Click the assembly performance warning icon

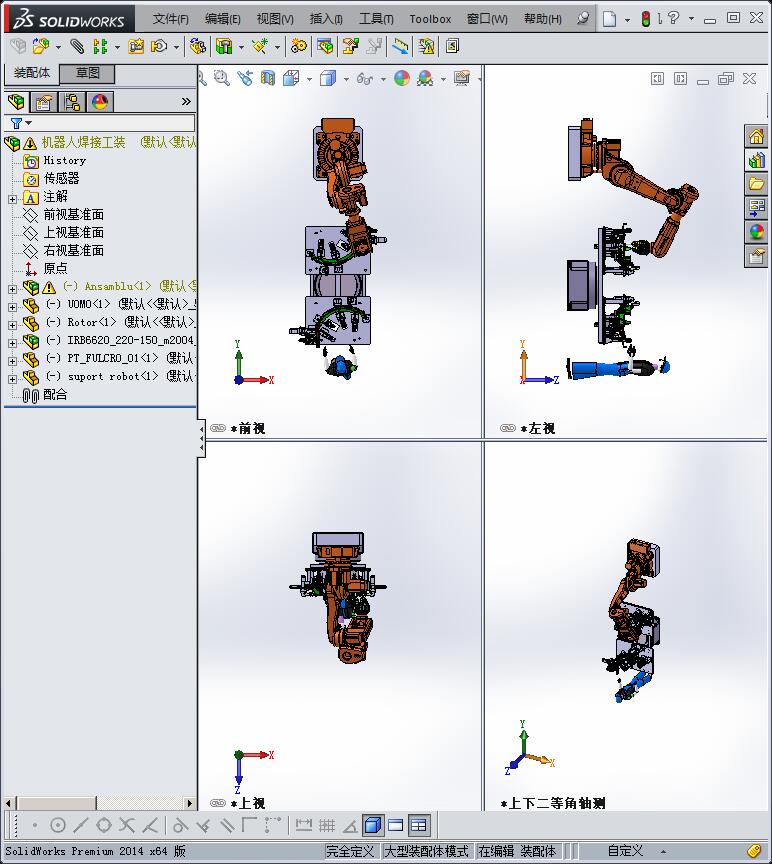pyautogui.click(x=426, y=46)
